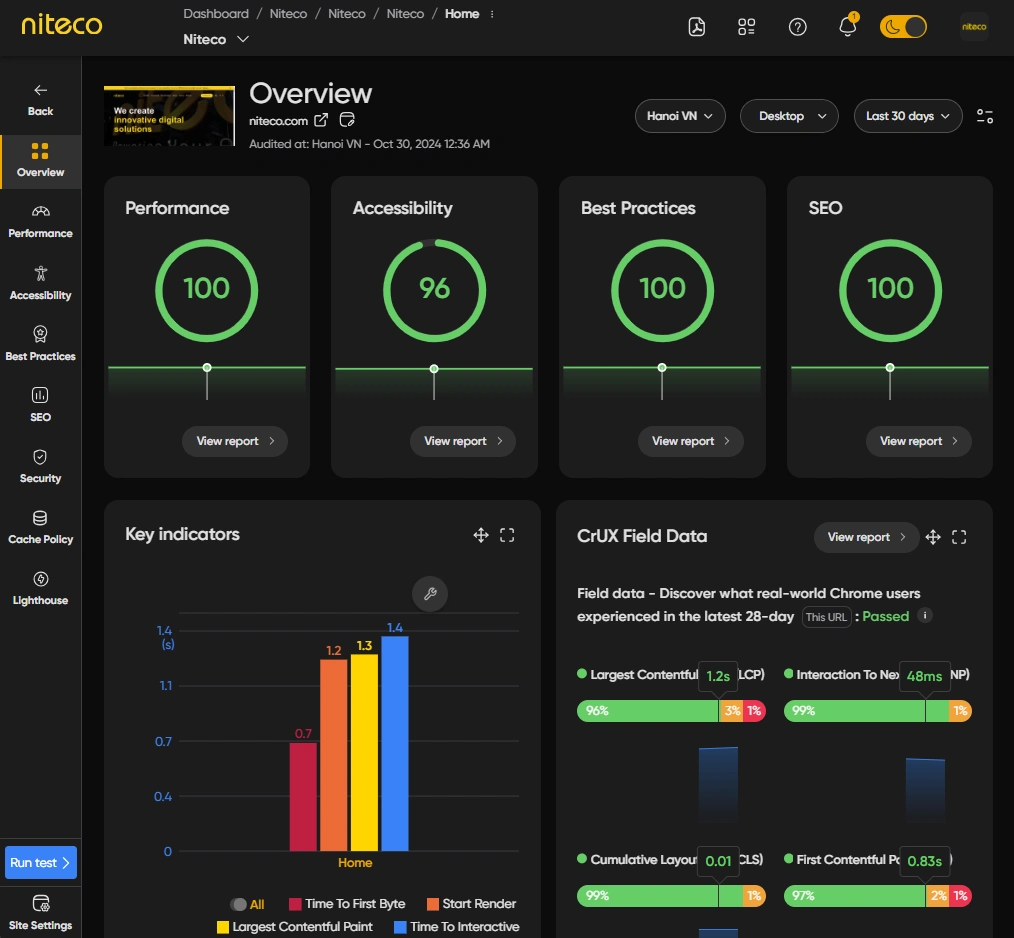Toggle Time To Interactive legend item

tap(457, 927)
